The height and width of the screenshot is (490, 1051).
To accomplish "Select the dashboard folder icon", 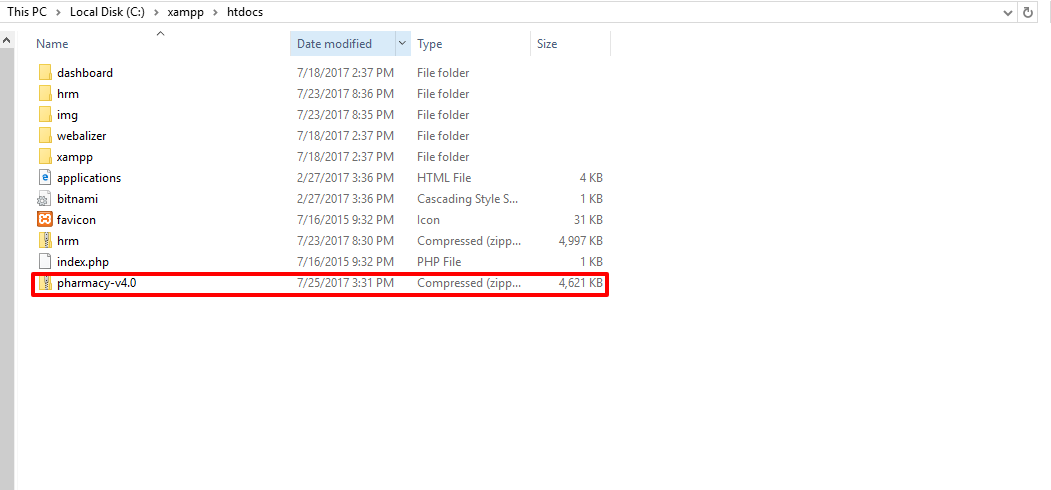I will click(45, 72).
